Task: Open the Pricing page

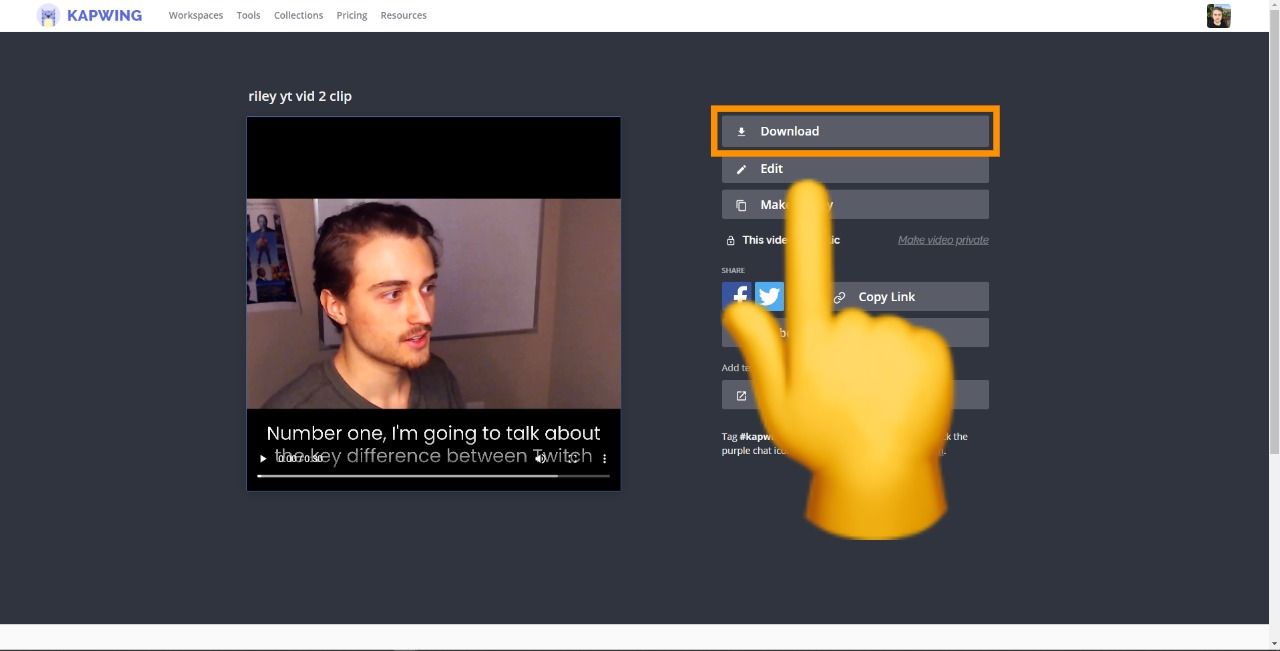Action: (351, 16)
